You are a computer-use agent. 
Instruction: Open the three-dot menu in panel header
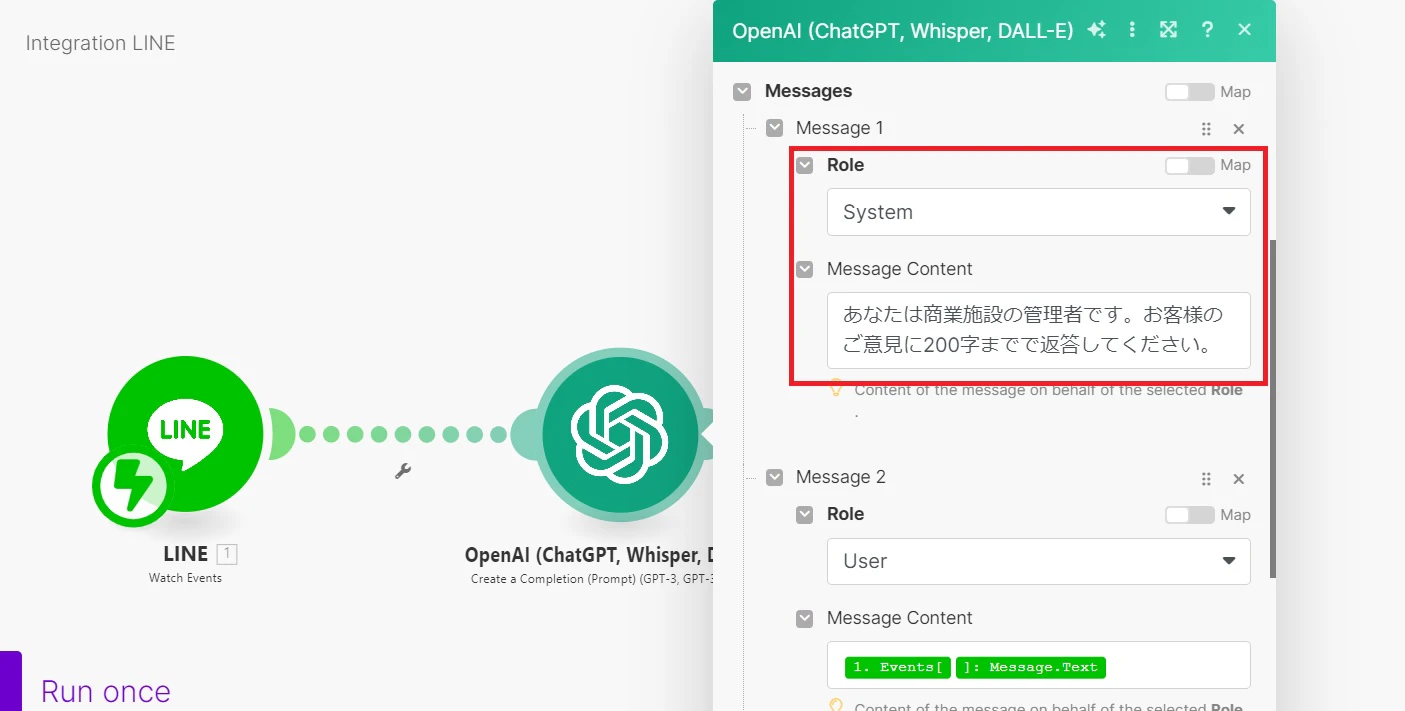(1132, 30)
